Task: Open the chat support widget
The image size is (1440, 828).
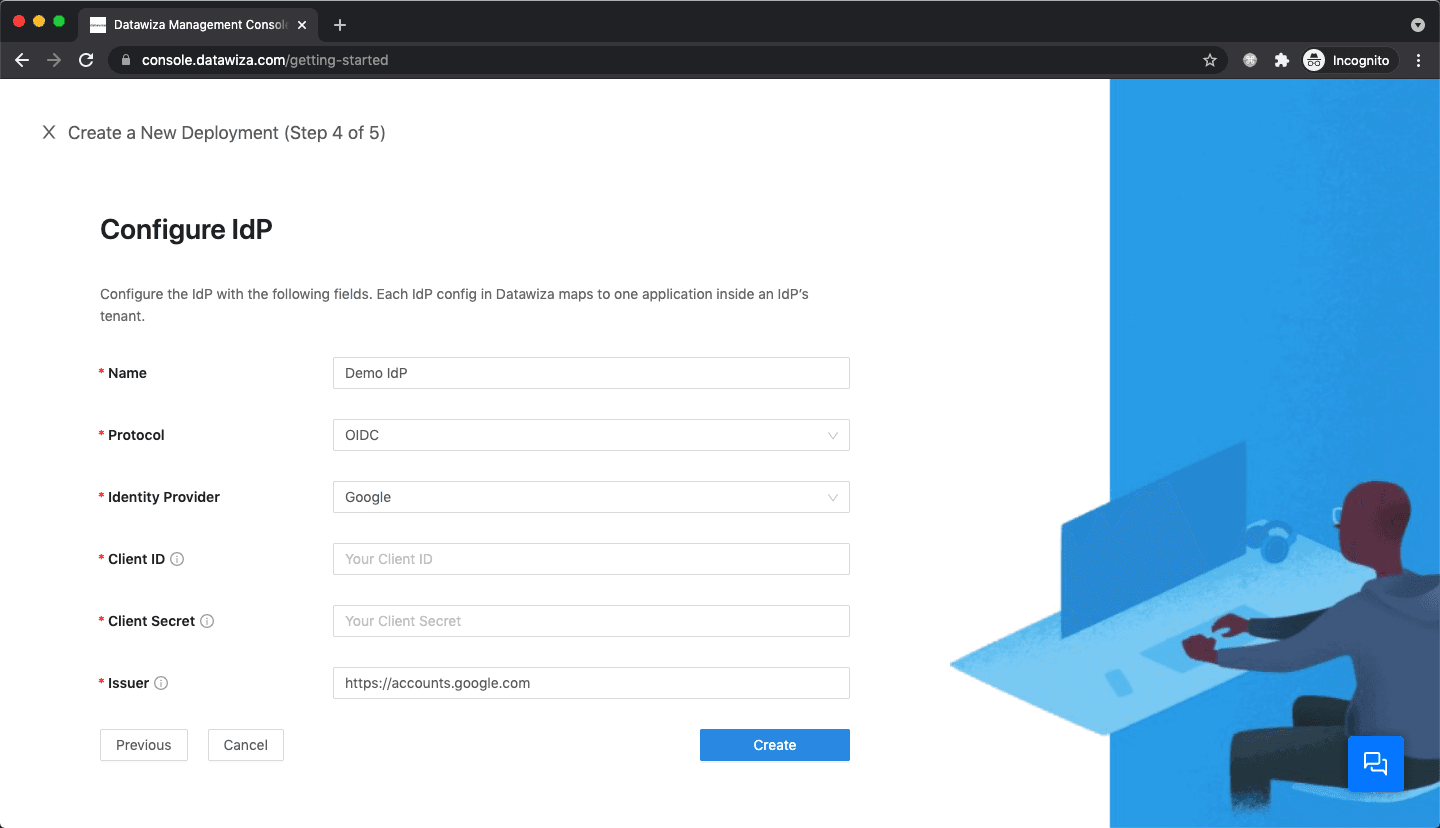Action: click(1376, 764)
